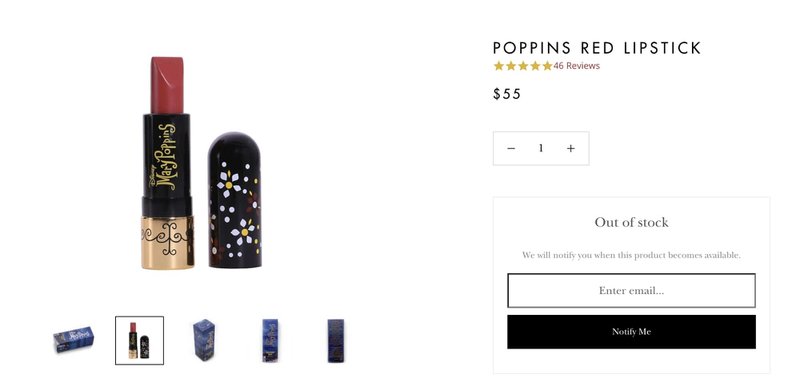800x379 pixels.
Task: Click the Notify Me button
Action: point(631,332)
